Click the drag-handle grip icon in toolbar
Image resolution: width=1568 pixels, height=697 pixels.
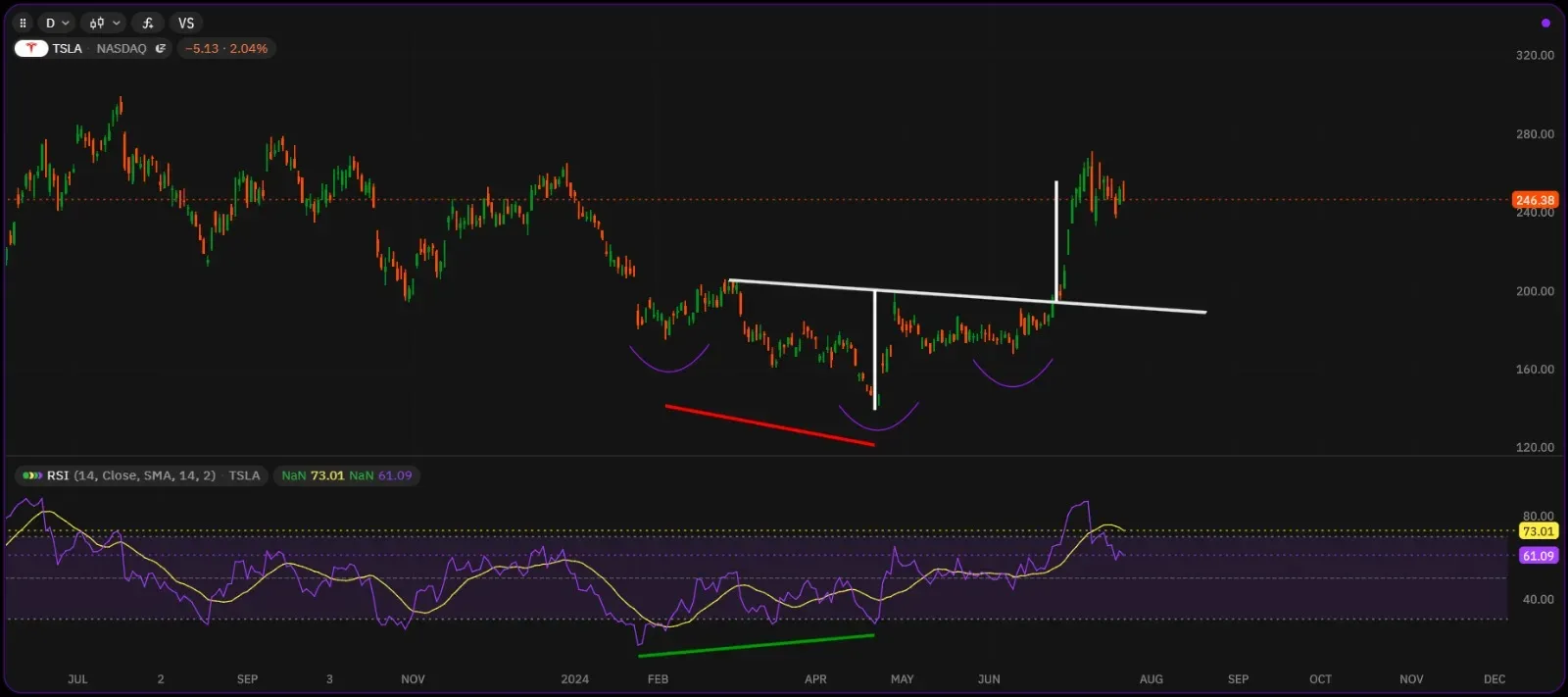click(23, 23)
